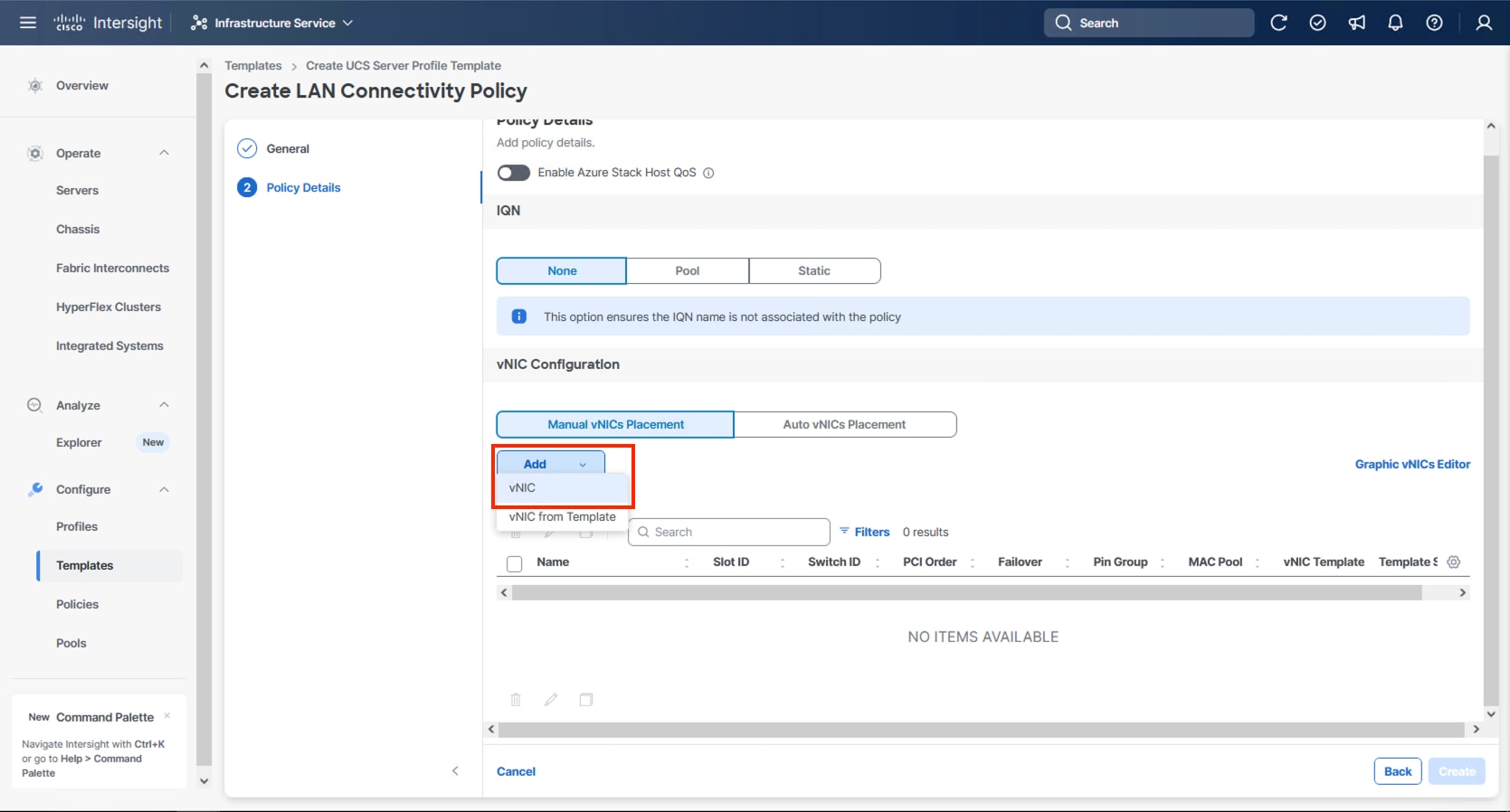Click Create UCS Server Profile Template breadcrumb
Image resolution: width=1510 pixels, height=812 pixels.
click(x=404, y=66)
